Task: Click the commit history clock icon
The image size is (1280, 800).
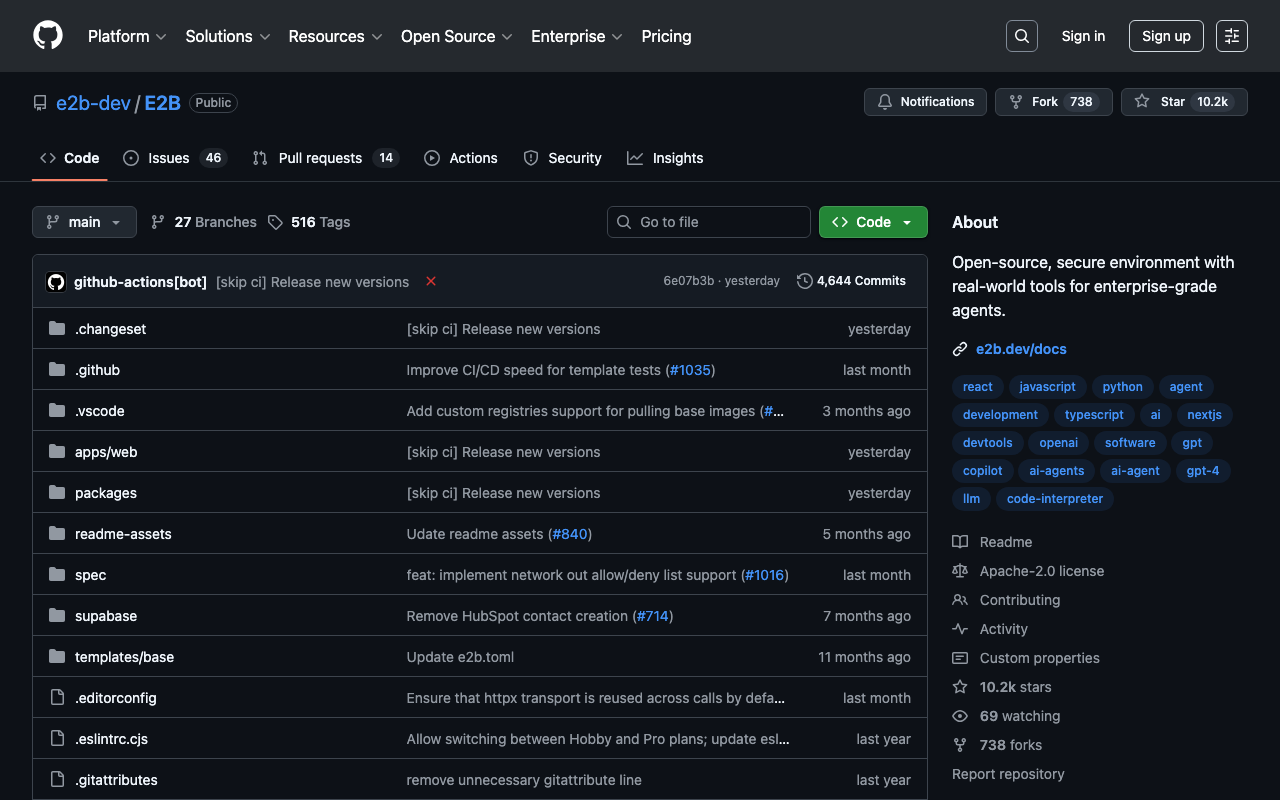Action: click(804, 281)
